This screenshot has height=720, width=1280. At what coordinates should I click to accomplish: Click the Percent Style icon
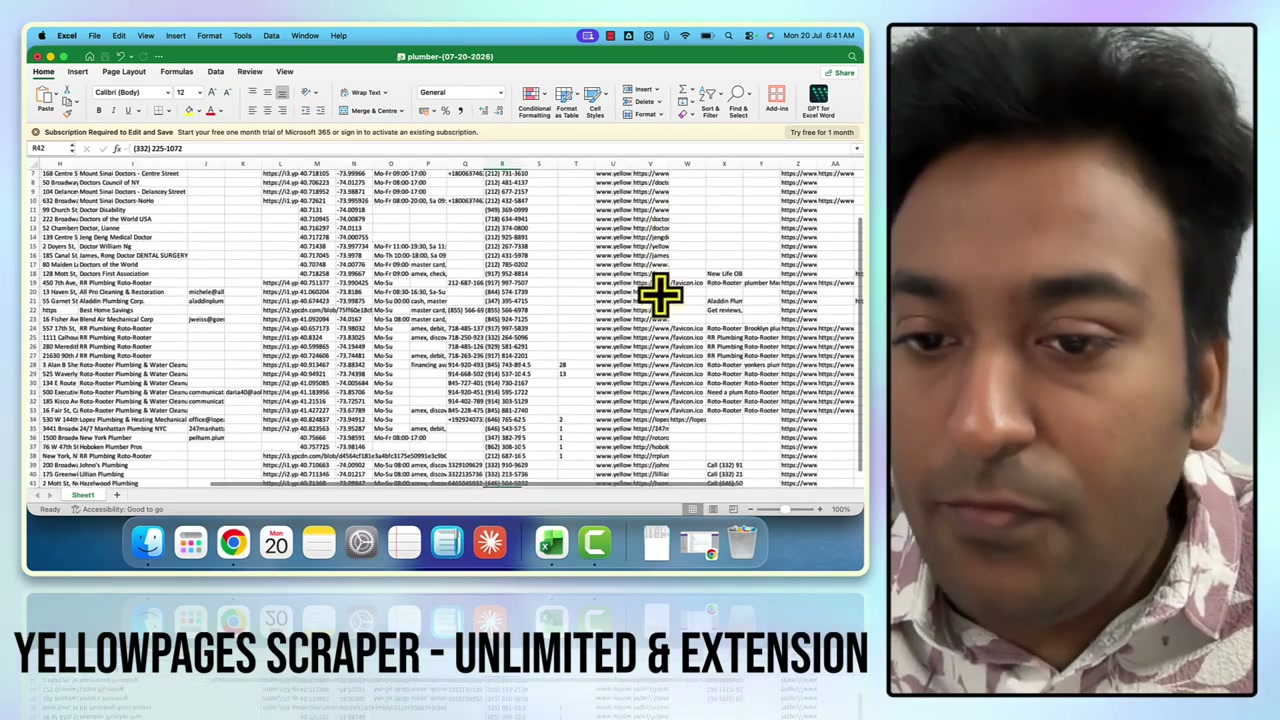446,110
